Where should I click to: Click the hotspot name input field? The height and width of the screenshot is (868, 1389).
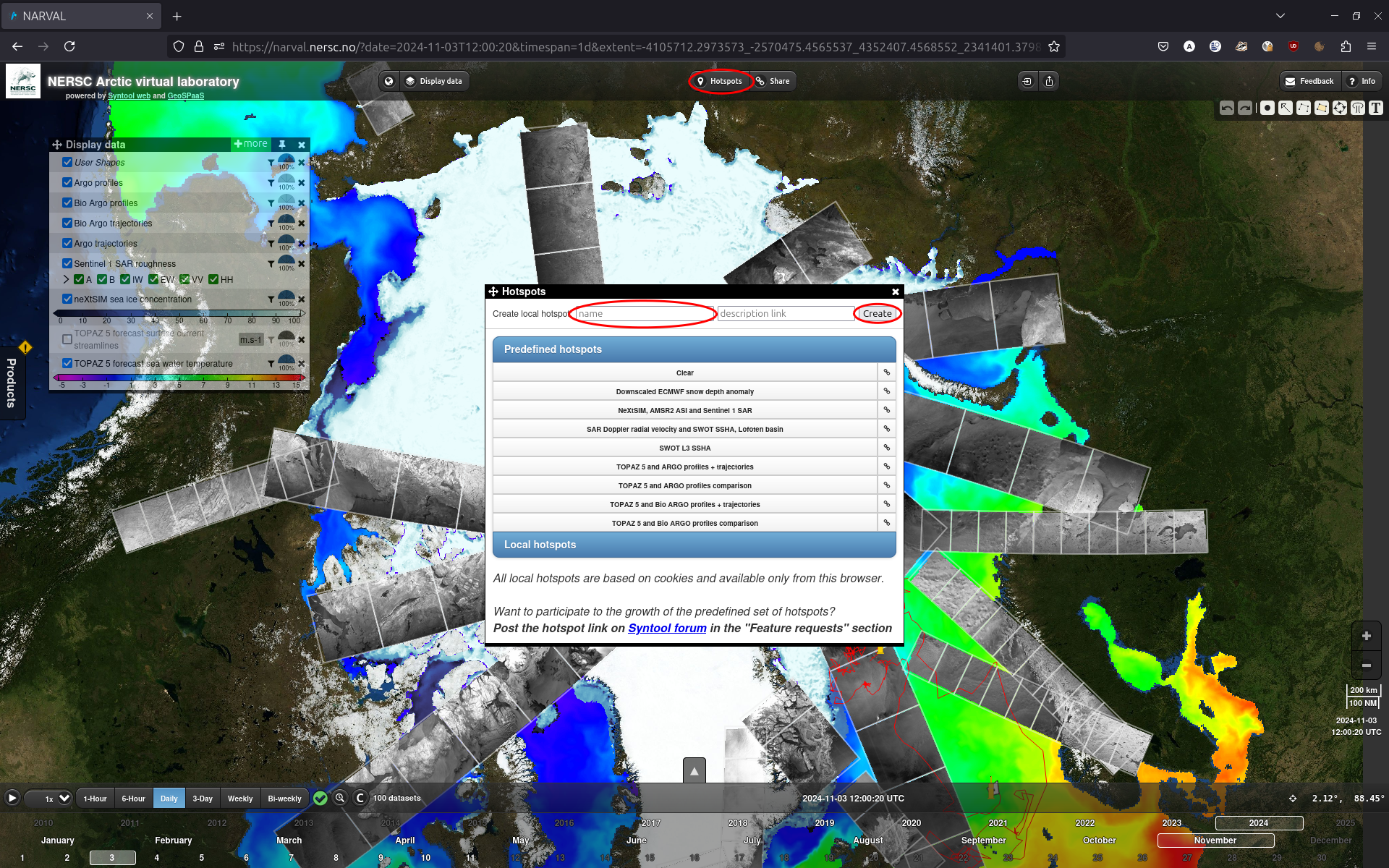click(x=645, y=314)
